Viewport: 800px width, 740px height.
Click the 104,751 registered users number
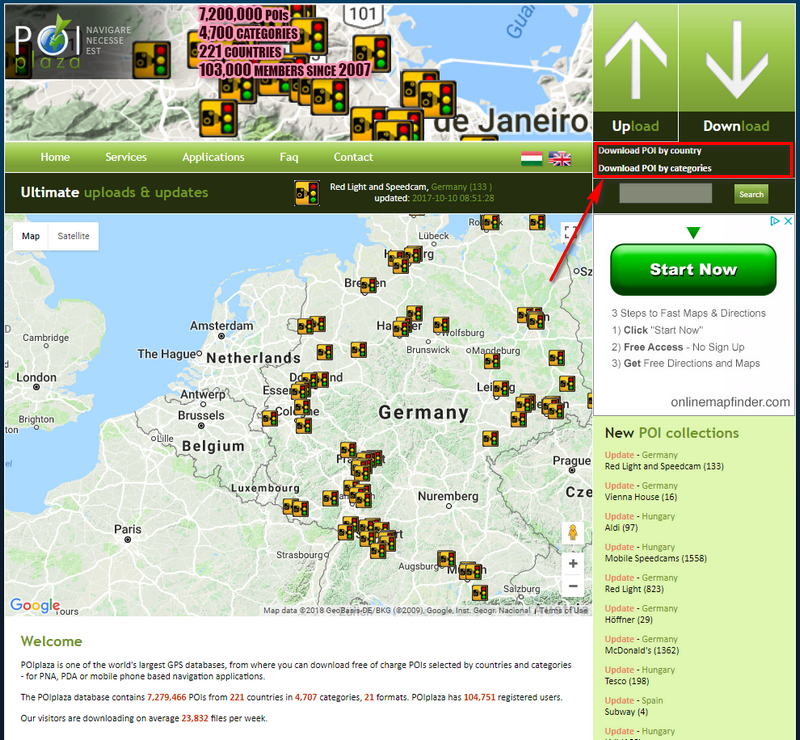479,697
